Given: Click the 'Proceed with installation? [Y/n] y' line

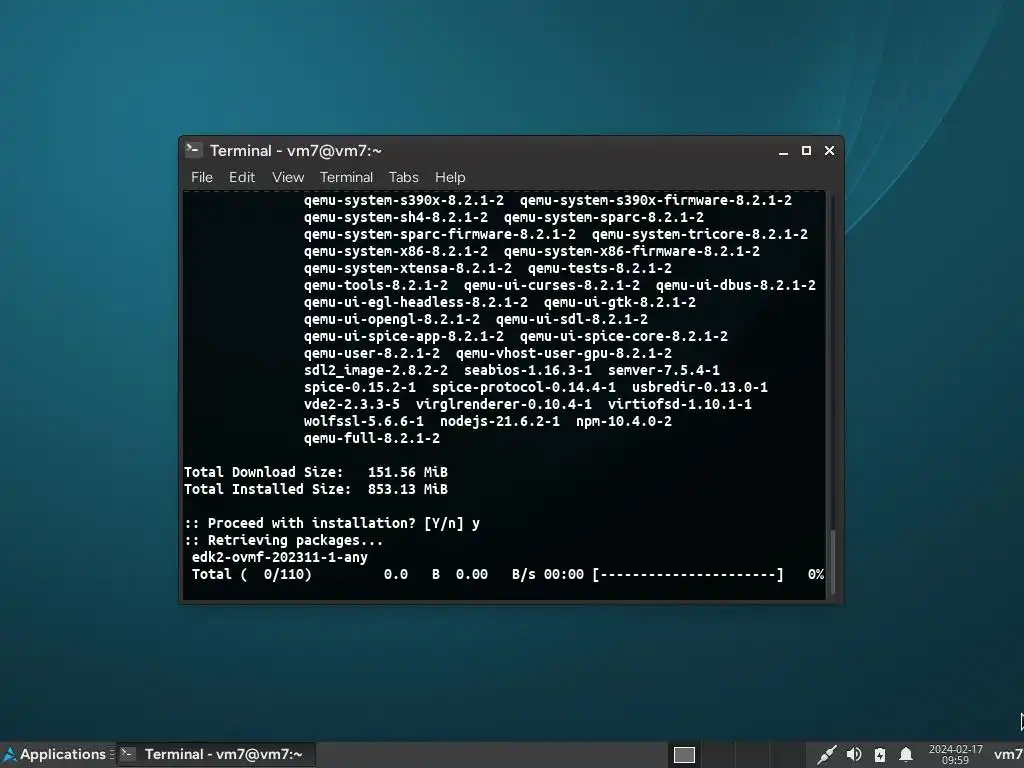Looking at the screenshot, I should click(332, 523).
